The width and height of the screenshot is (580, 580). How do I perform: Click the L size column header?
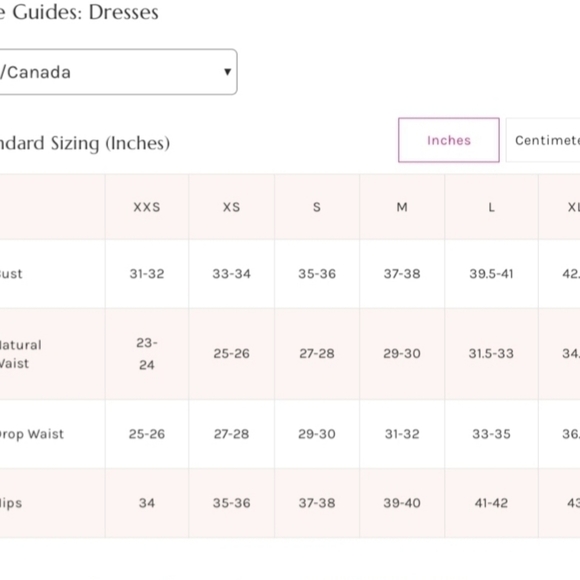coord(492,207)
